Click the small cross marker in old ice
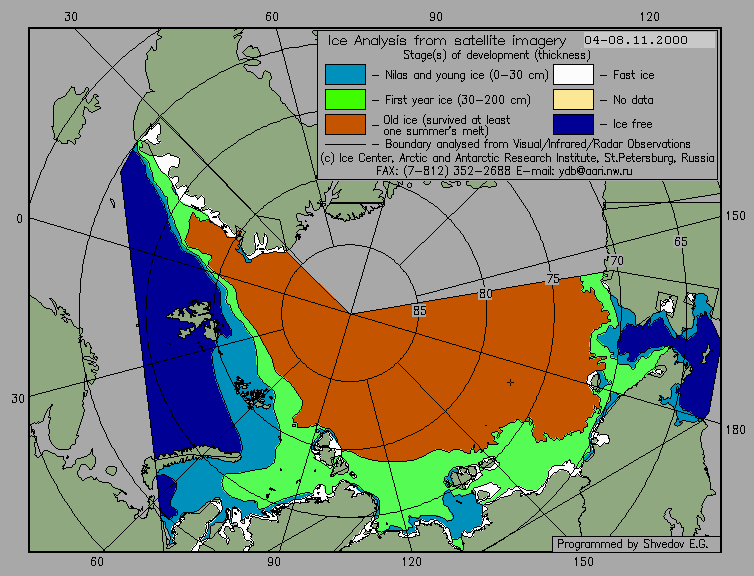Viewport: 754px width, 576px height. (x=510, y=383)
